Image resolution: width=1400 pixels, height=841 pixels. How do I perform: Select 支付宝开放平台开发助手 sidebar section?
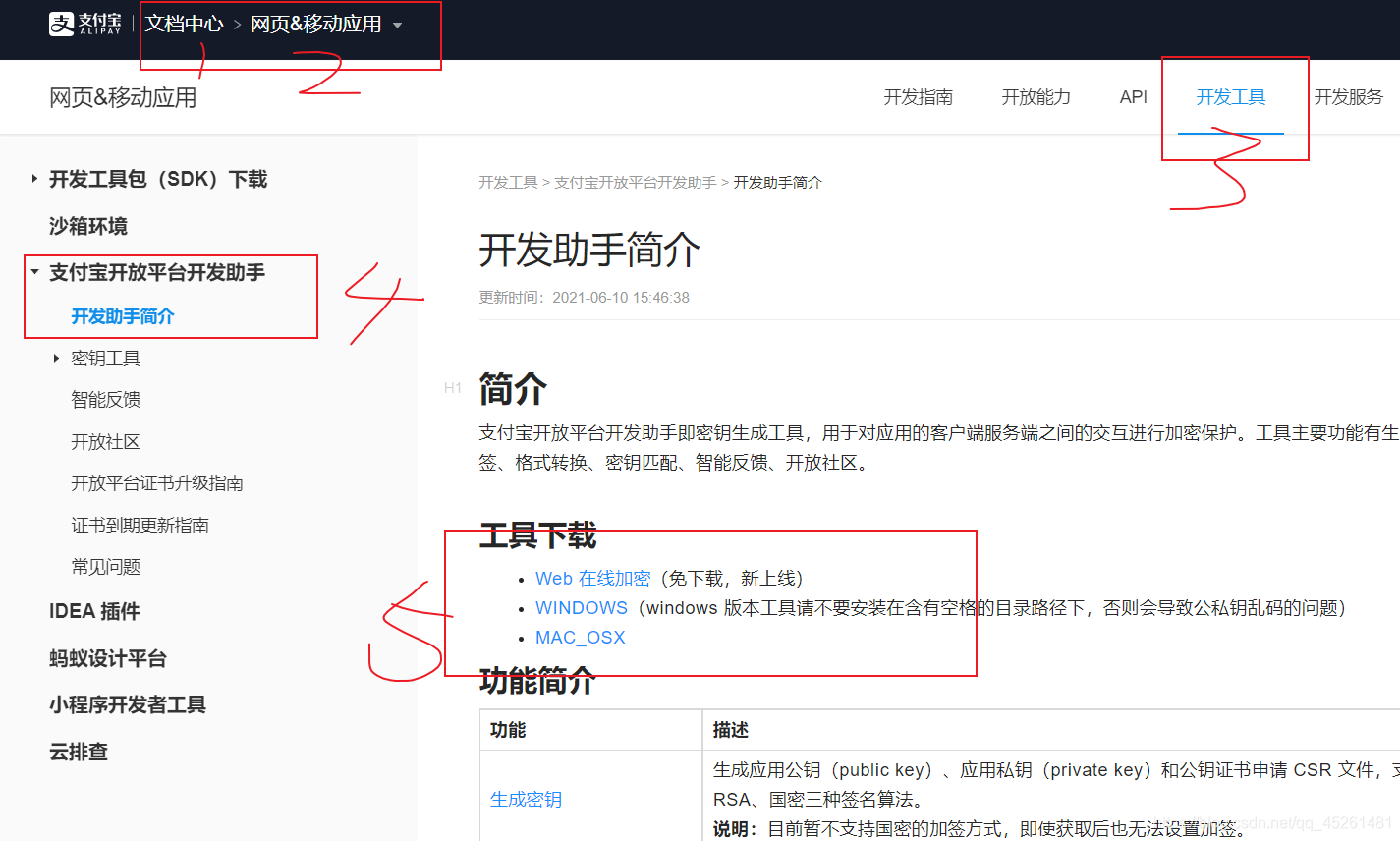click(157, 272)
